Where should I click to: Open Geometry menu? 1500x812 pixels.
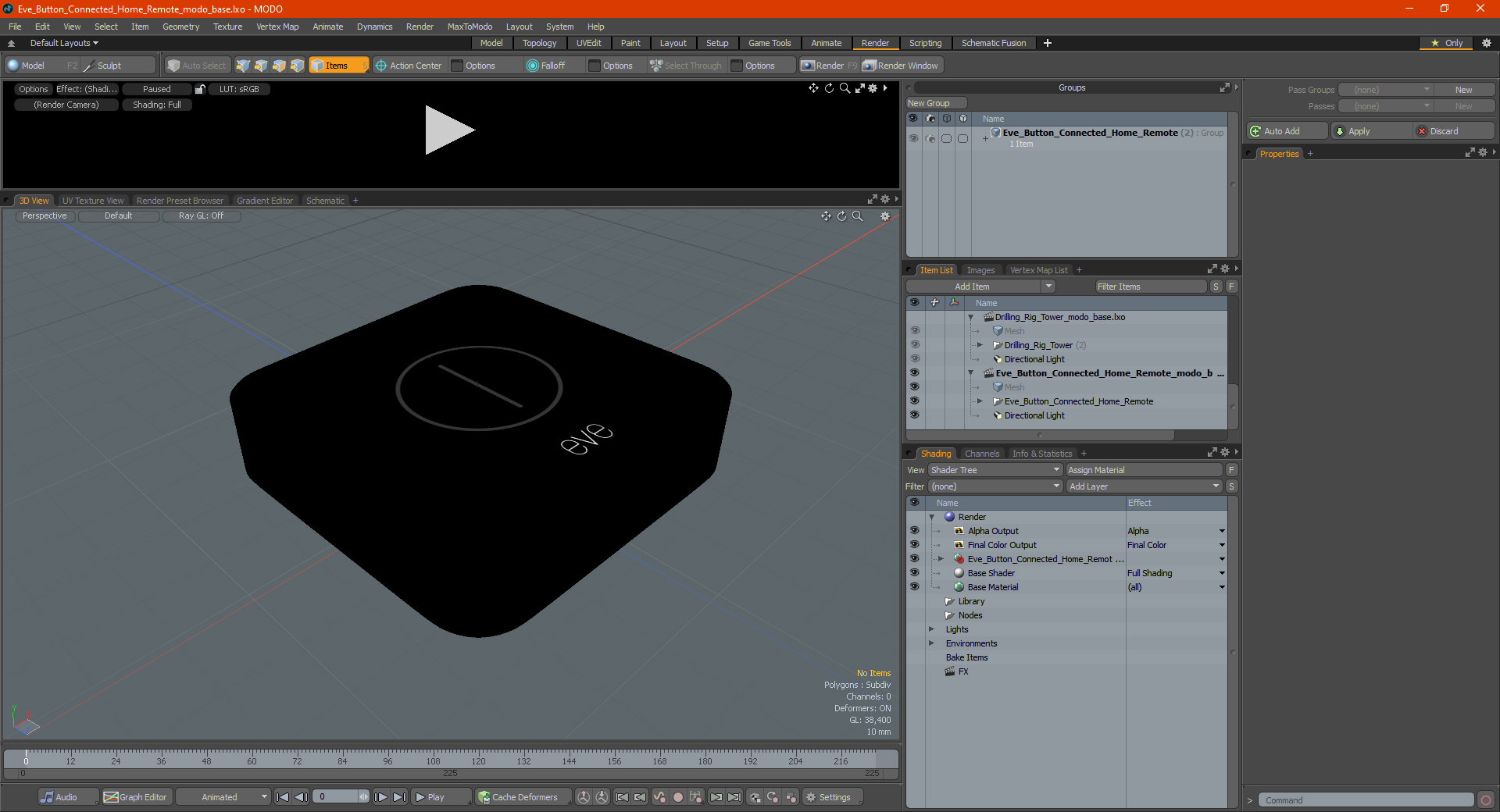(180, 27)
